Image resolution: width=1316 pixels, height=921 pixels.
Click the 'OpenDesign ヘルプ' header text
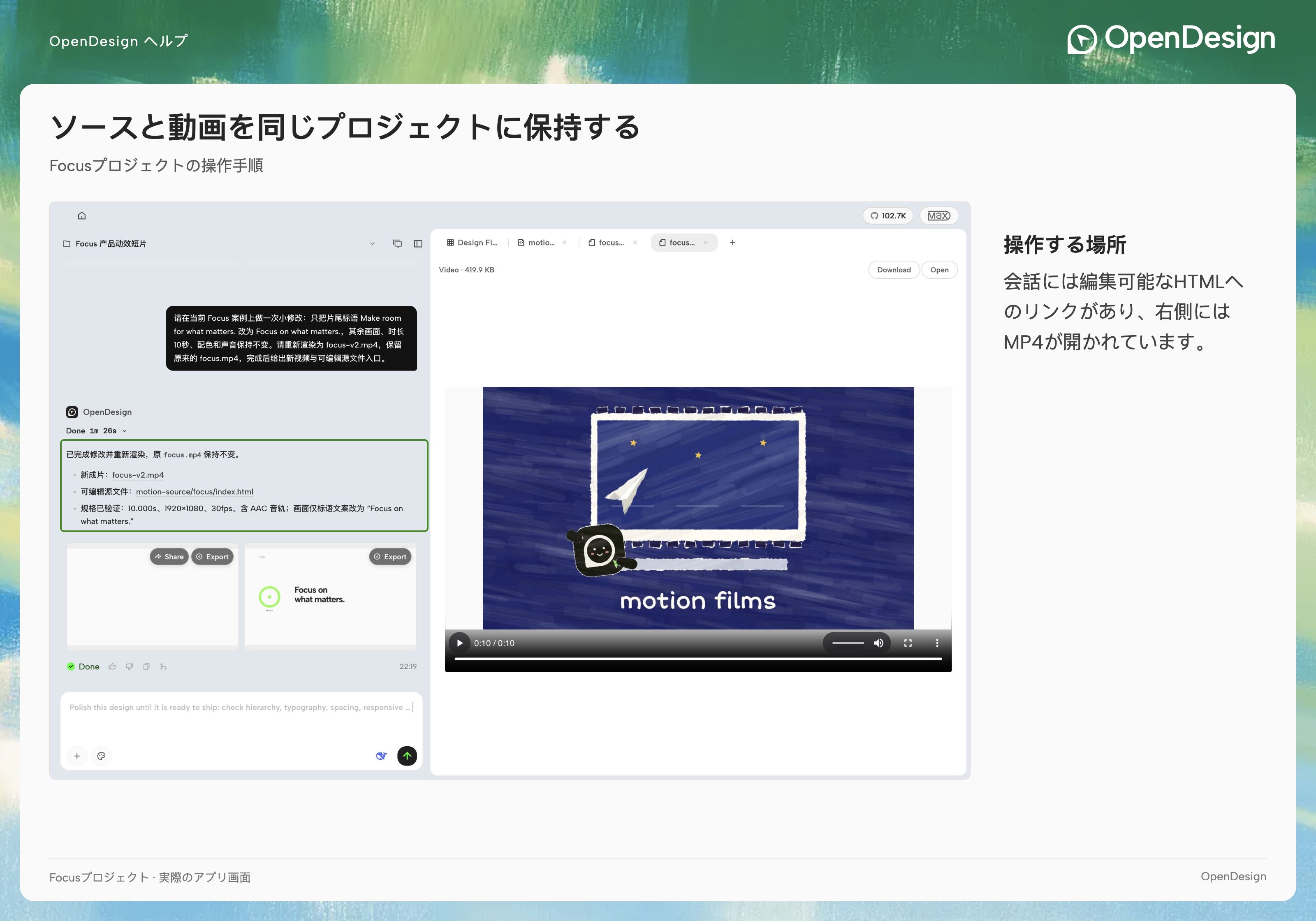pyautogui.click(x=119, y=41)
